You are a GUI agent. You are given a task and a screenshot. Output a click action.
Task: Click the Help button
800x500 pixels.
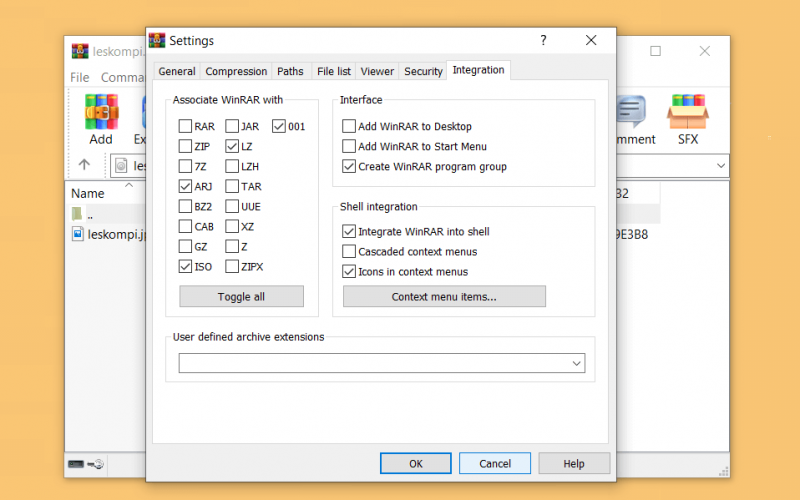point(574,463)
